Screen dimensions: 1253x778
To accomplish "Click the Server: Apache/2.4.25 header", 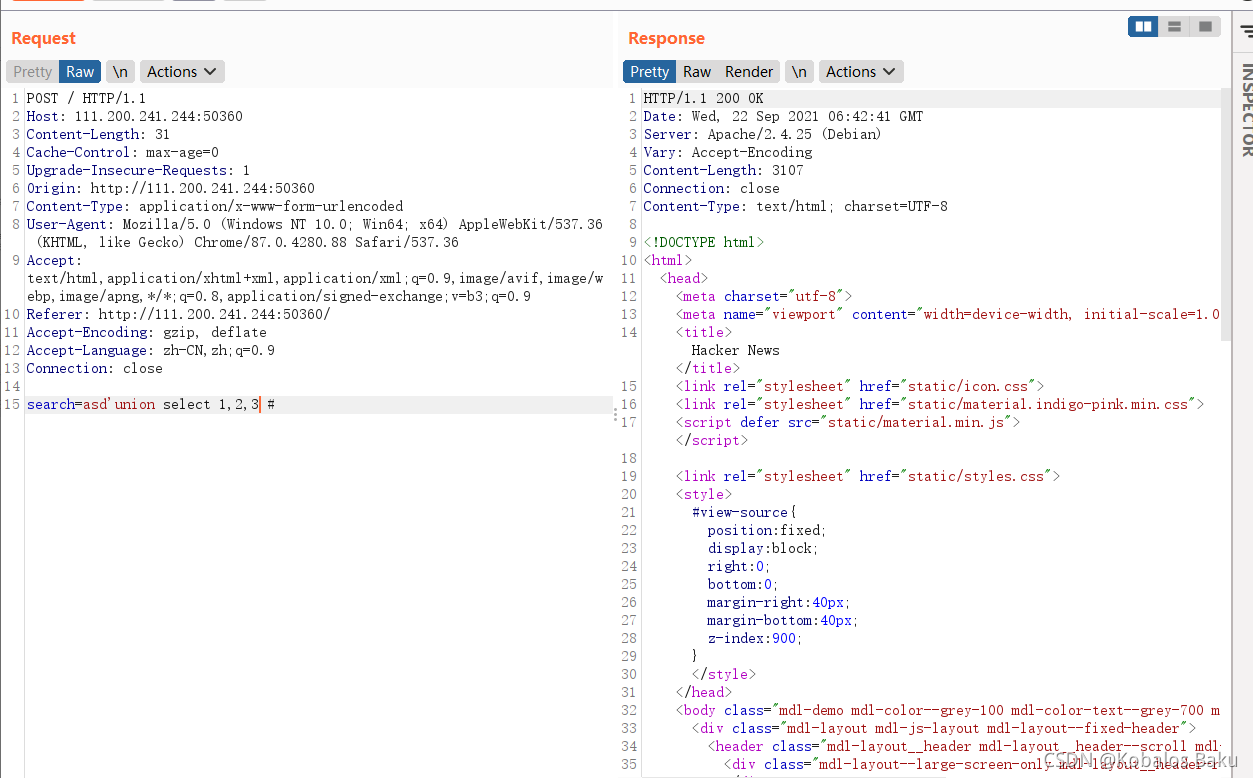I will point(763,134).
